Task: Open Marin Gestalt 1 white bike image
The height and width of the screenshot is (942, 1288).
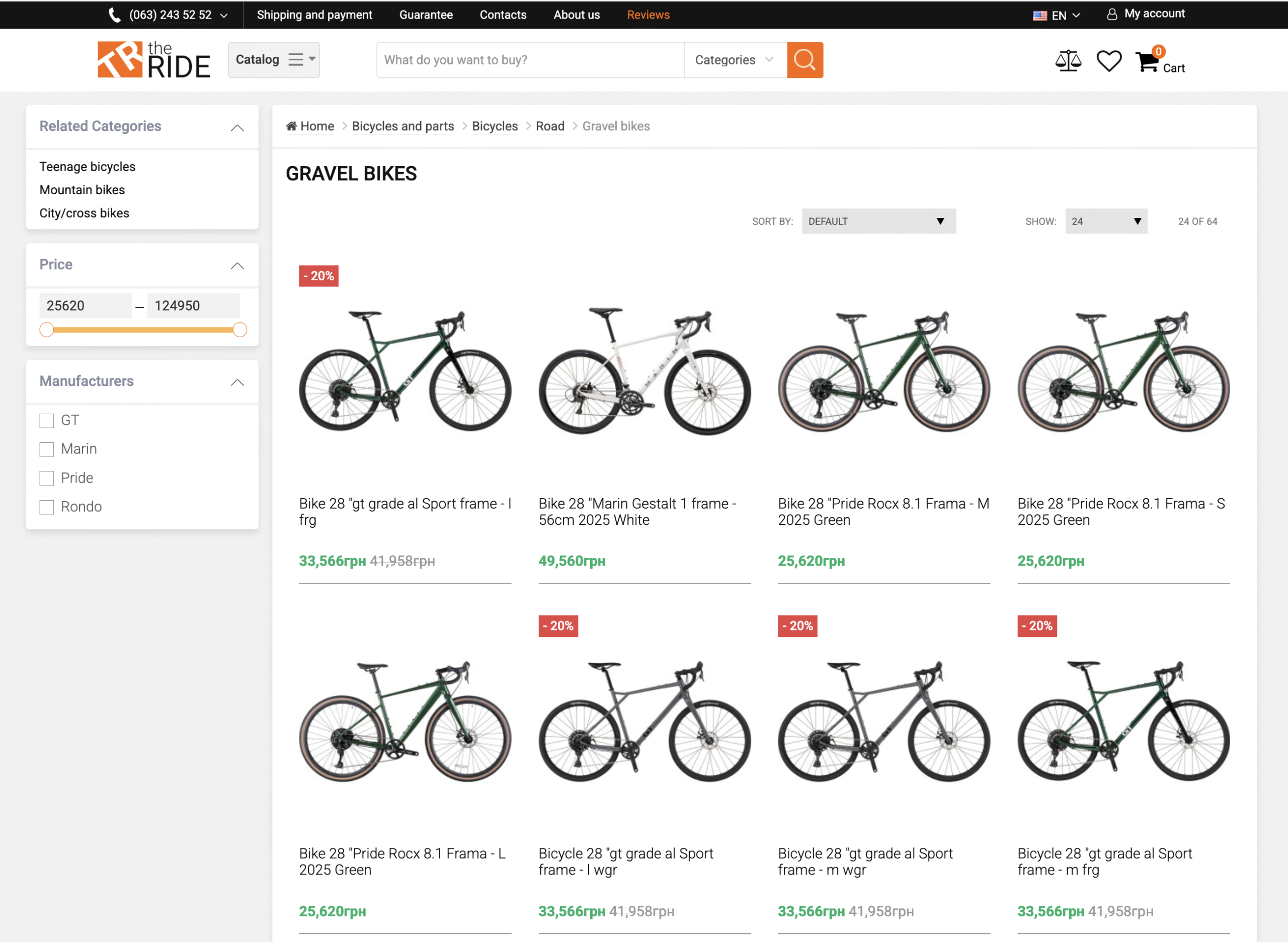Action: click(x=645, y=371)
